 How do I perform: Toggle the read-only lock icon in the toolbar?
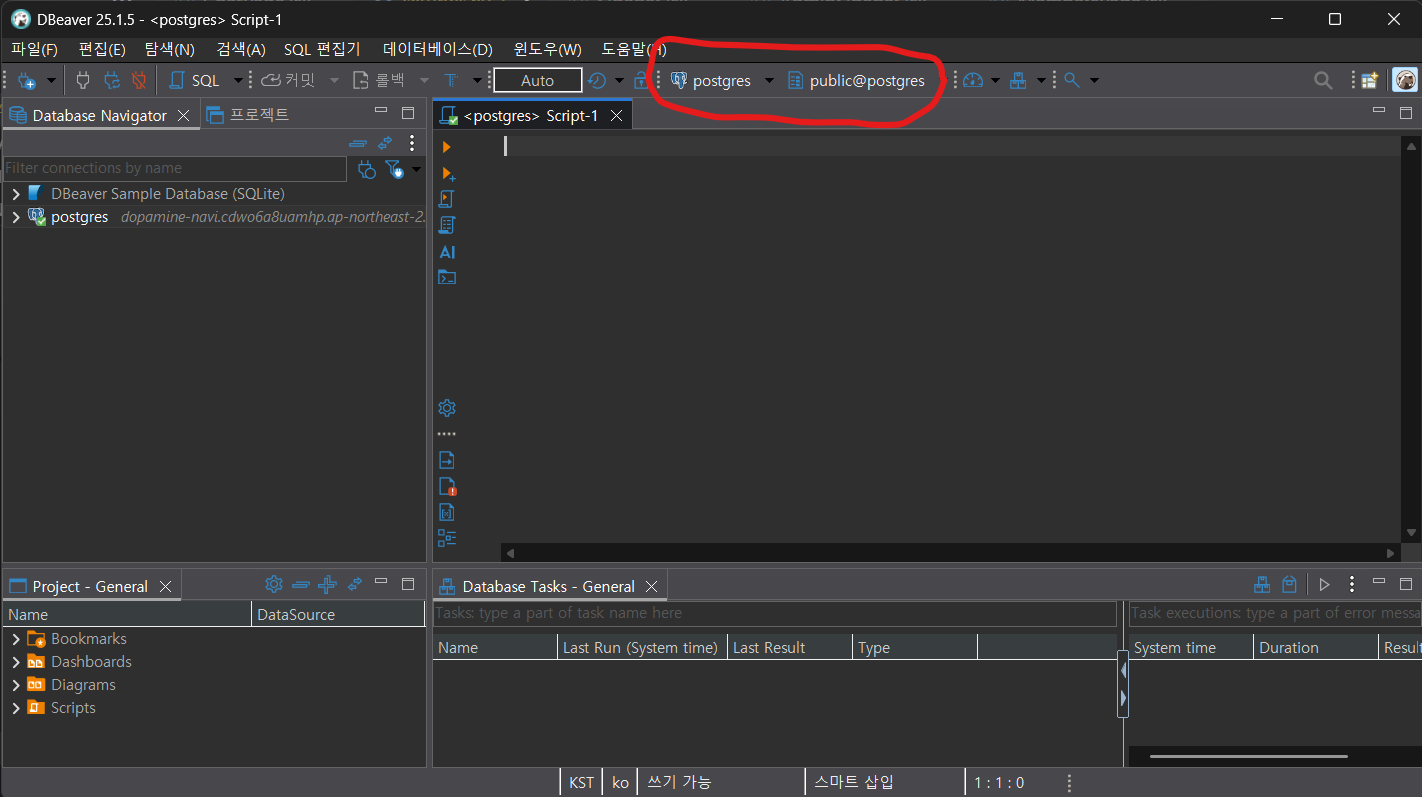coord(641,80)
